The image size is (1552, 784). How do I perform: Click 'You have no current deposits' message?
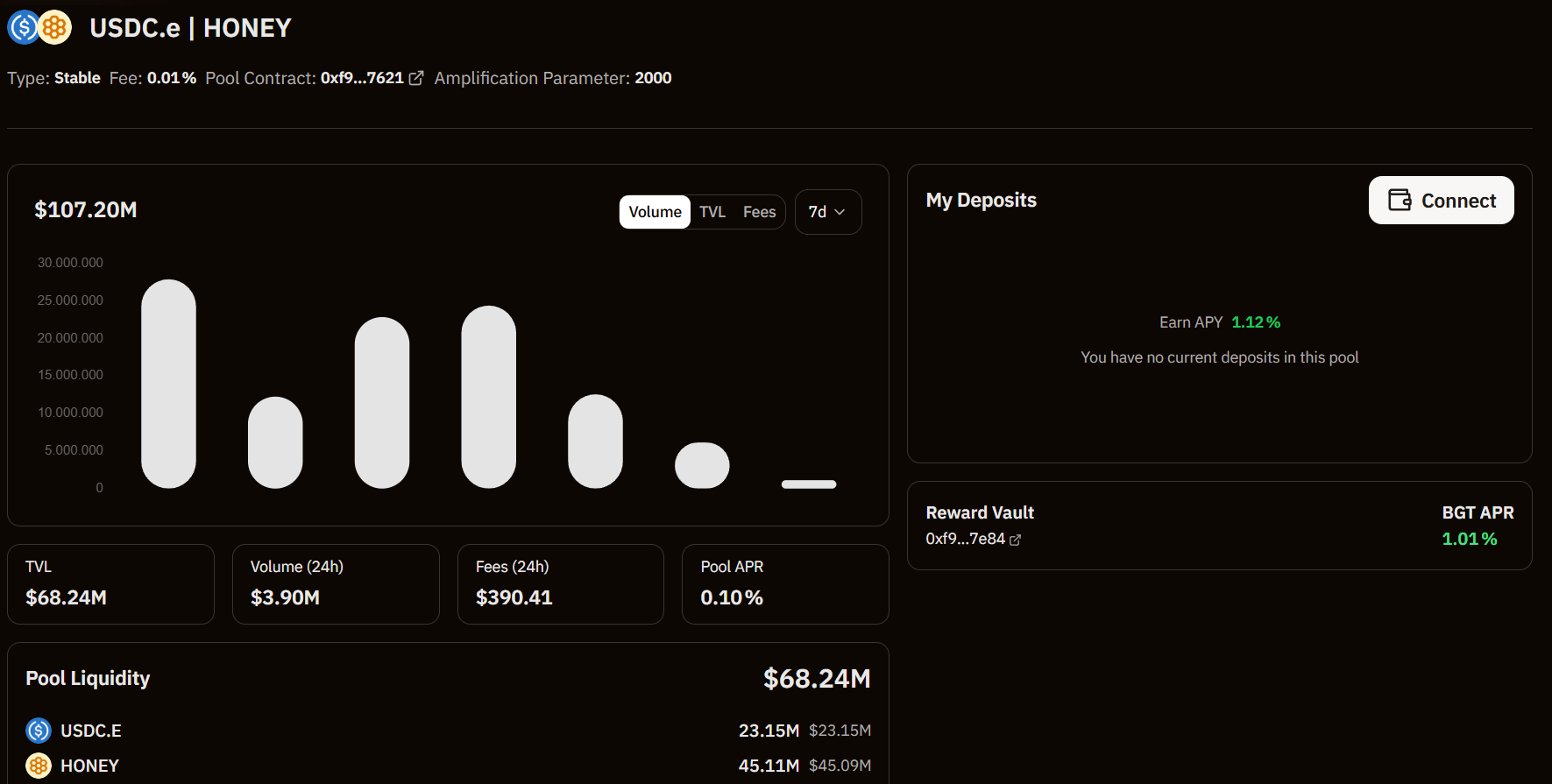tap(1219, 357)
